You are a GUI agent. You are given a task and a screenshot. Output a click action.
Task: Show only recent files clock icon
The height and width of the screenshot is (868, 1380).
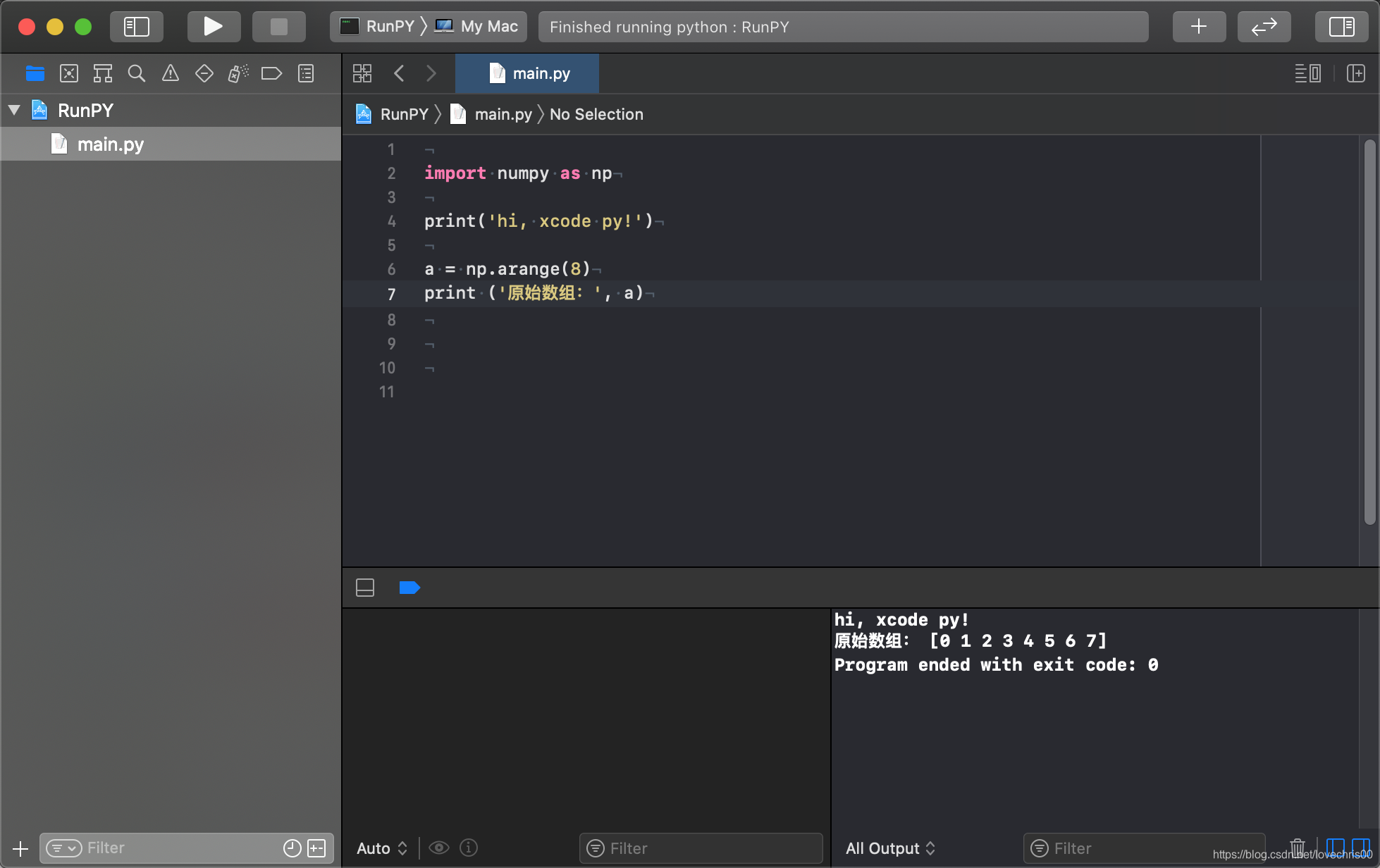click(x=292, y=848)
